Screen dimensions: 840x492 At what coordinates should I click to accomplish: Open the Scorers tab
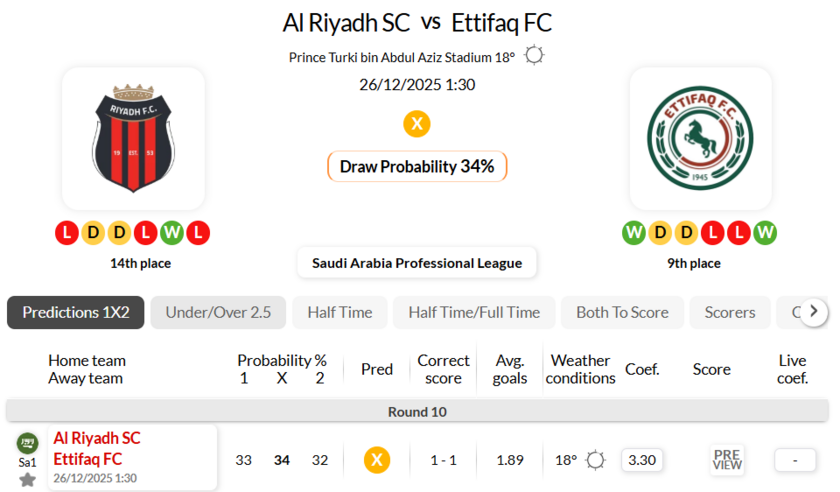[730, 312]
